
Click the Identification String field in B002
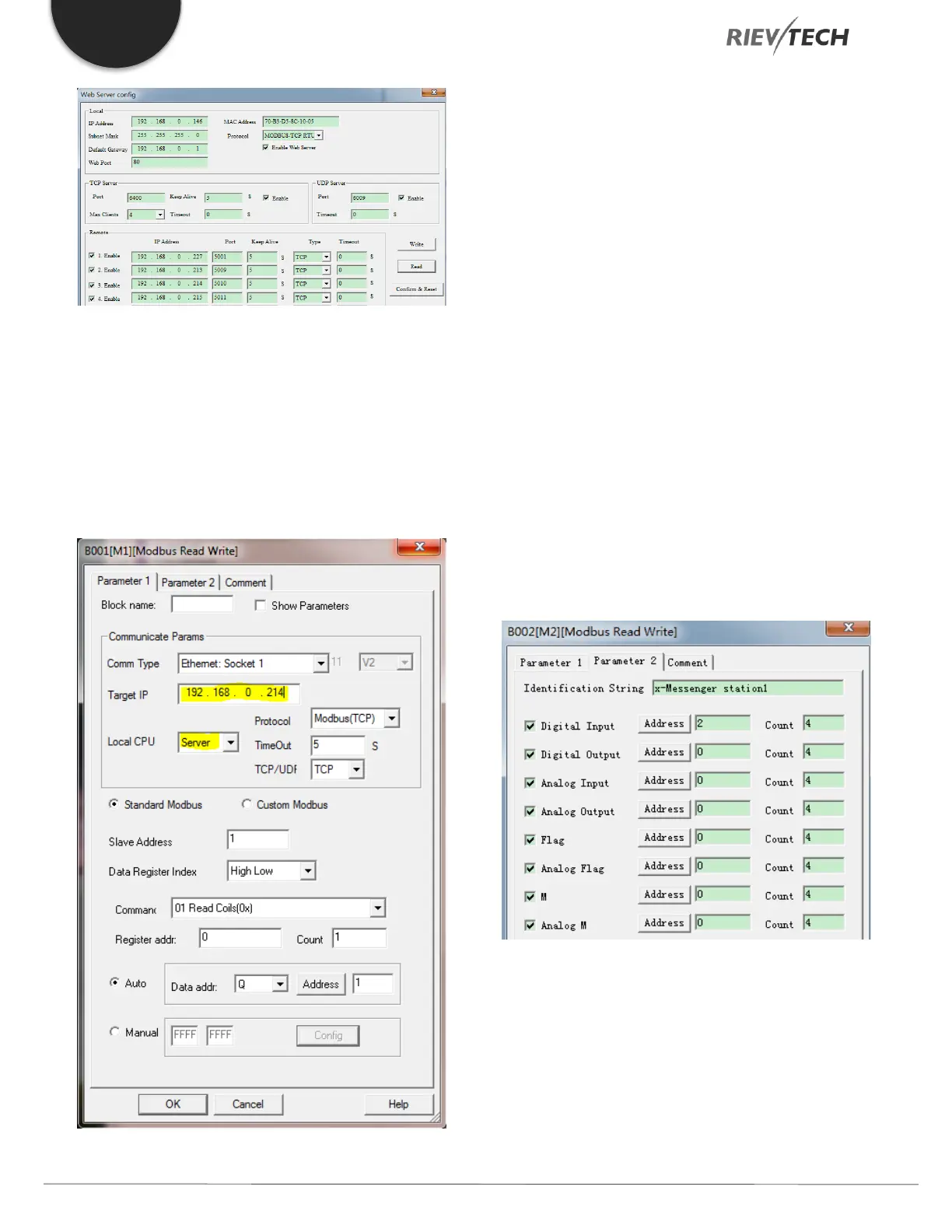click(x=748, y=688)
